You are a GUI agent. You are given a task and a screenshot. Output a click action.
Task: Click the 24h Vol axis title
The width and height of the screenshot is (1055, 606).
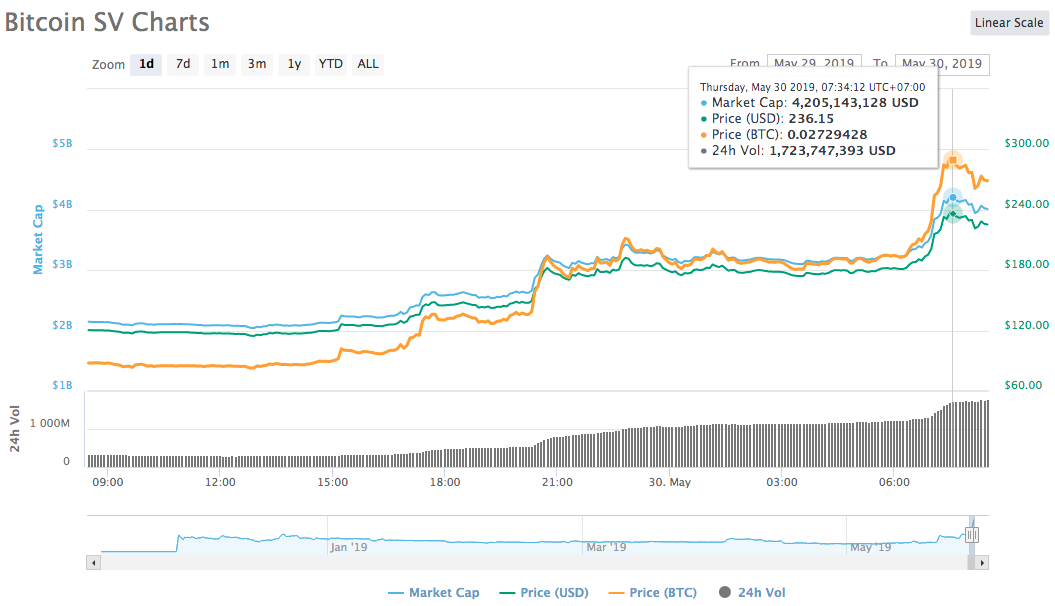pyautogui.click(x=14, y=428)
